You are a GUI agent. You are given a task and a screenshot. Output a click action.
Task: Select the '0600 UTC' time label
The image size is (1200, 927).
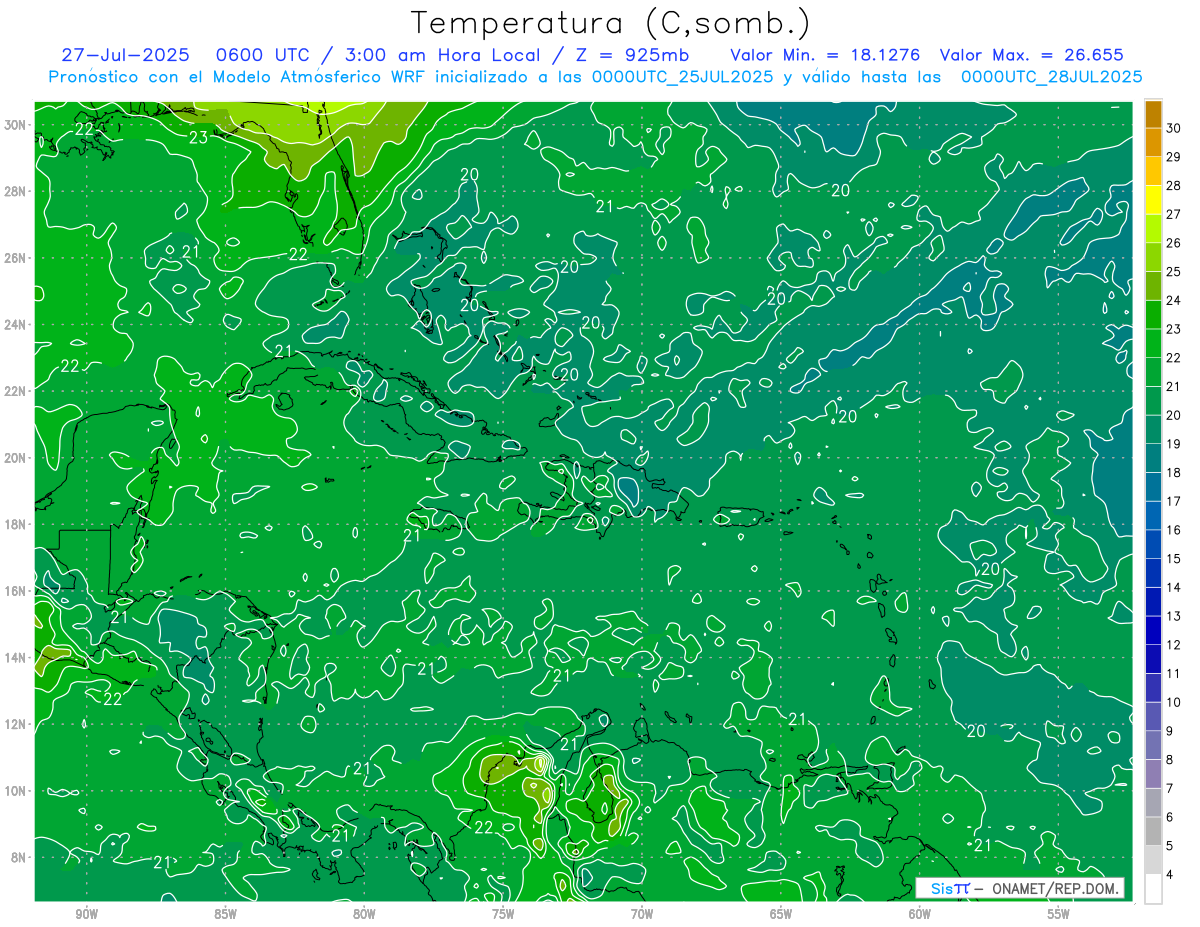tap(265, 55)
